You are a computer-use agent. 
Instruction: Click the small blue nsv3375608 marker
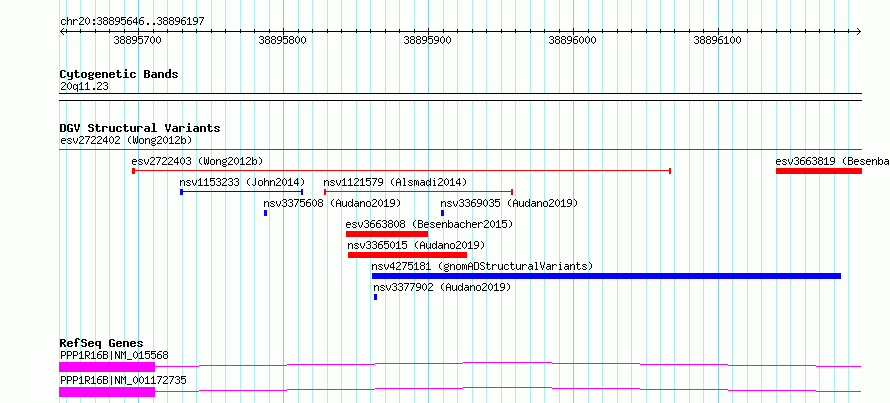click(x=265, y=213)
